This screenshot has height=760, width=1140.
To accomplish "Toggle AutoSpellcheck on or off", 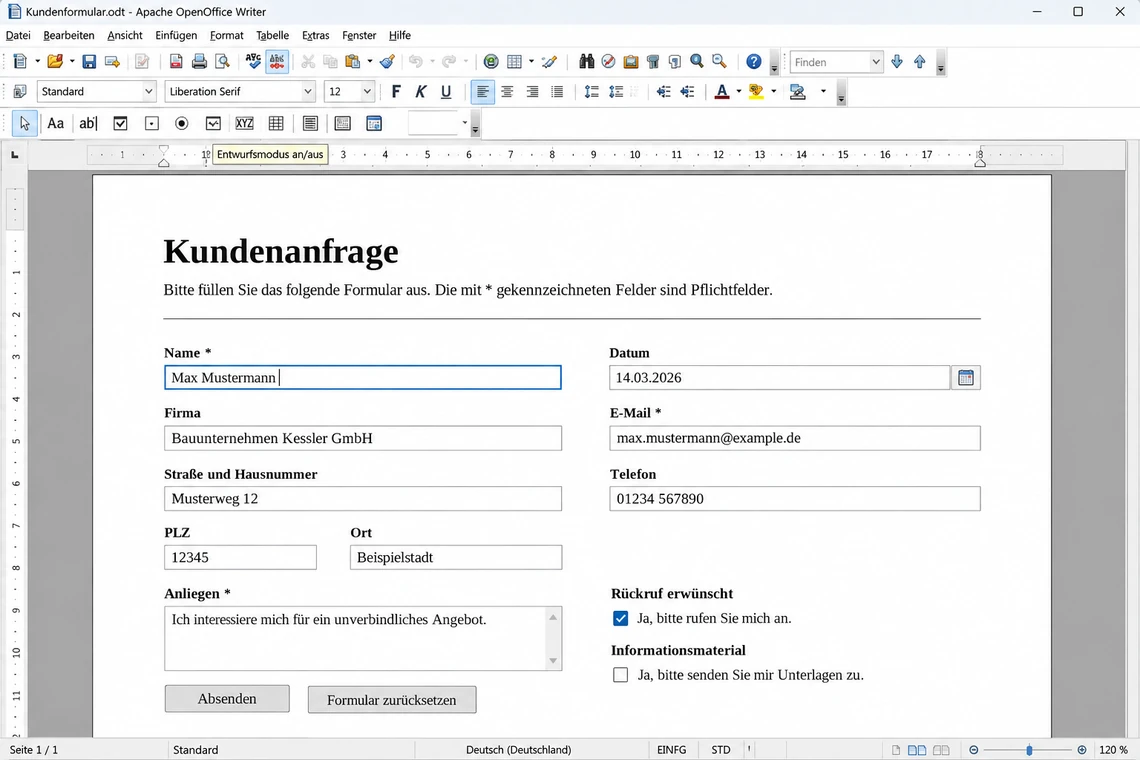I will click(x=277, y=62).
